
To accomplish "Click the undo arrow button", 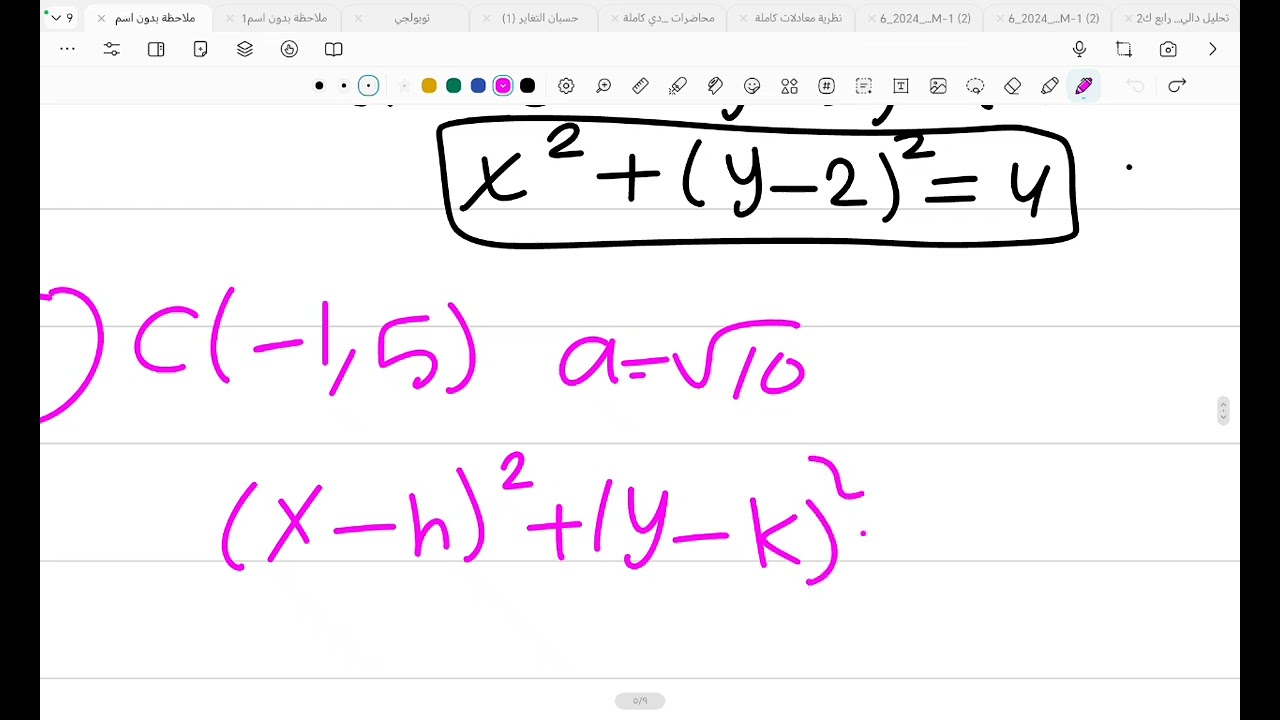I will pyautogui.click(x=1135, y=86).
